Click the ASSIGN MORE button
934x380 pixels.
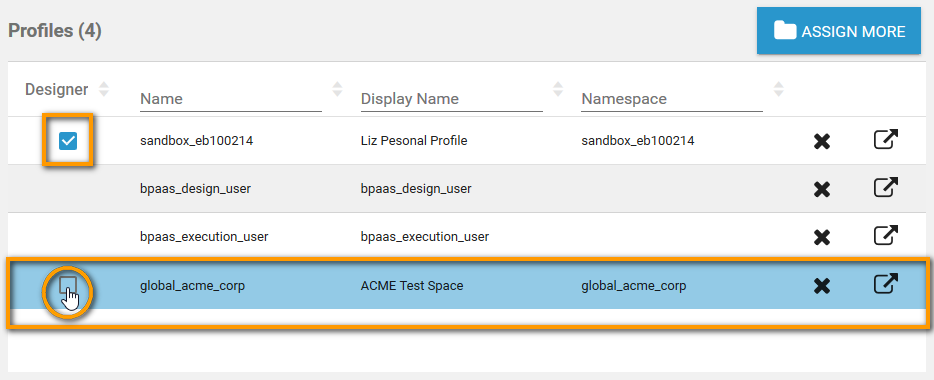pos(839,31)
